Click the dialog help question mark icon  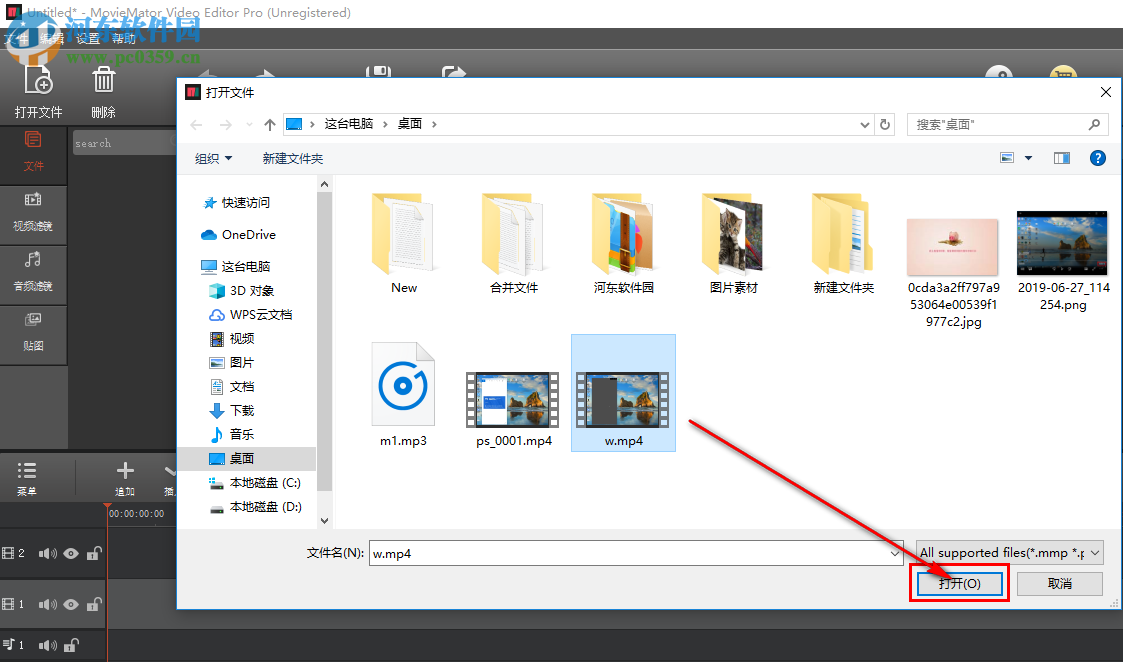(x=1097, y=157)
